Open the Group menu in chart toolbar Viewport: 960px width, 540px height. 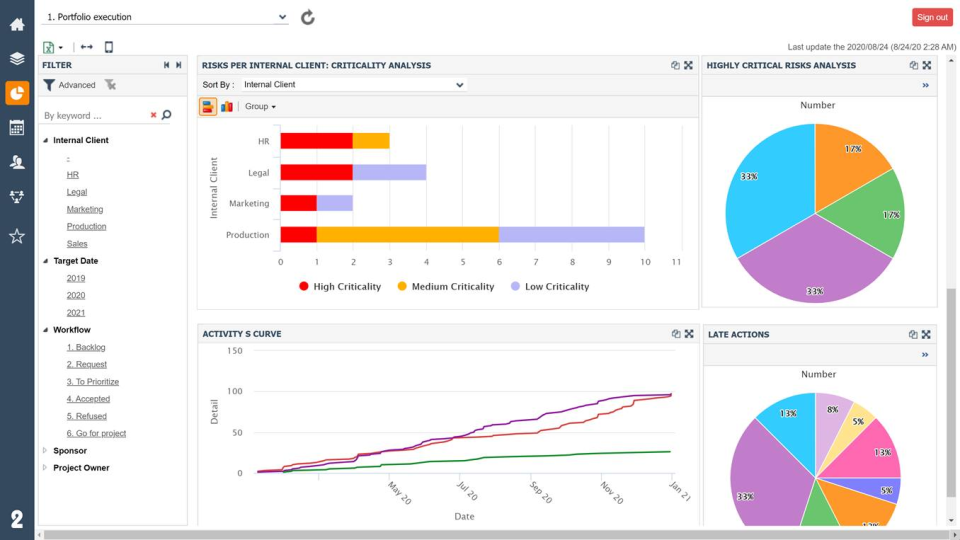click(260, 107)
